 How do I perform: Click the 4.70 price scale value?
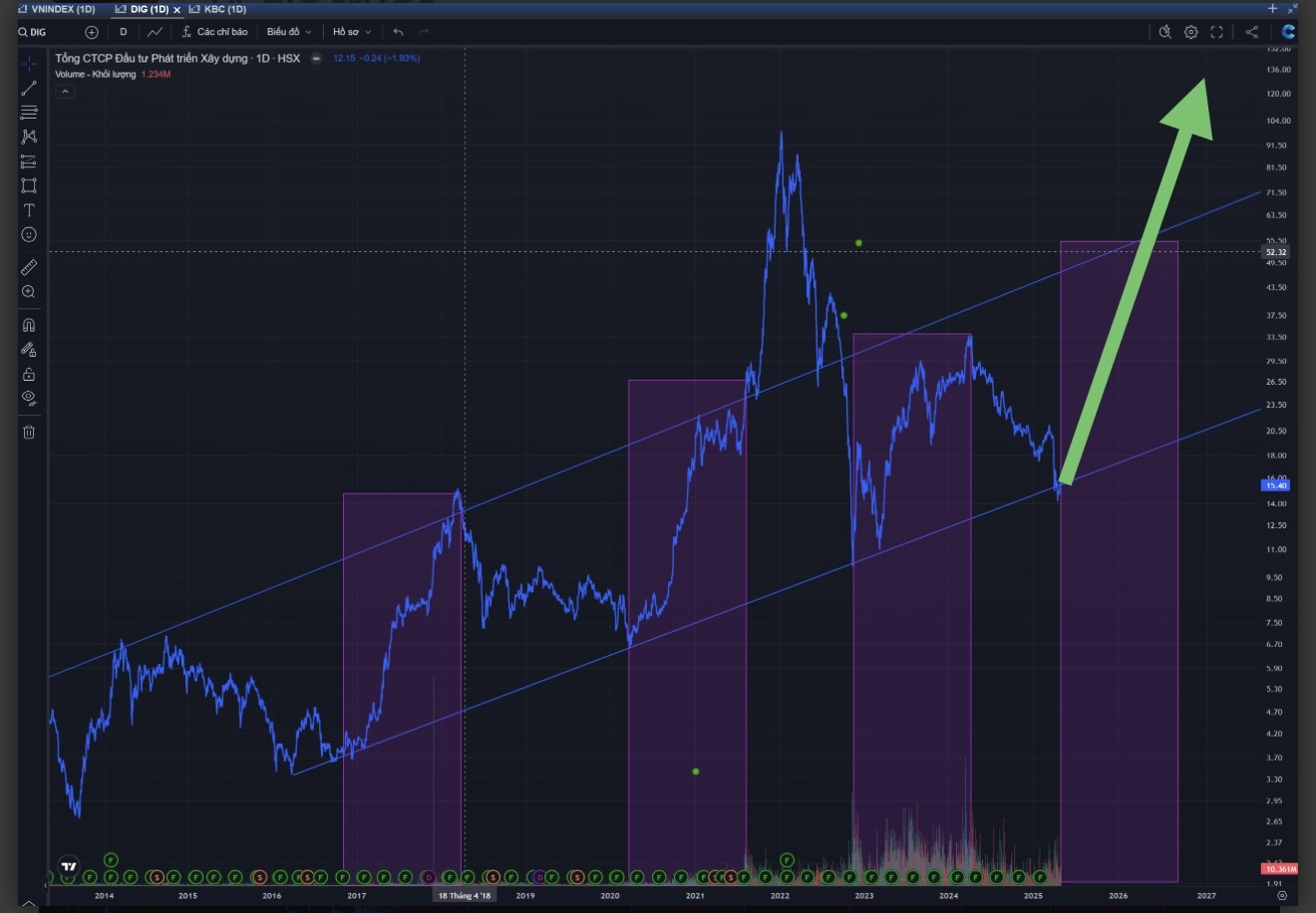click(1275, 712)
